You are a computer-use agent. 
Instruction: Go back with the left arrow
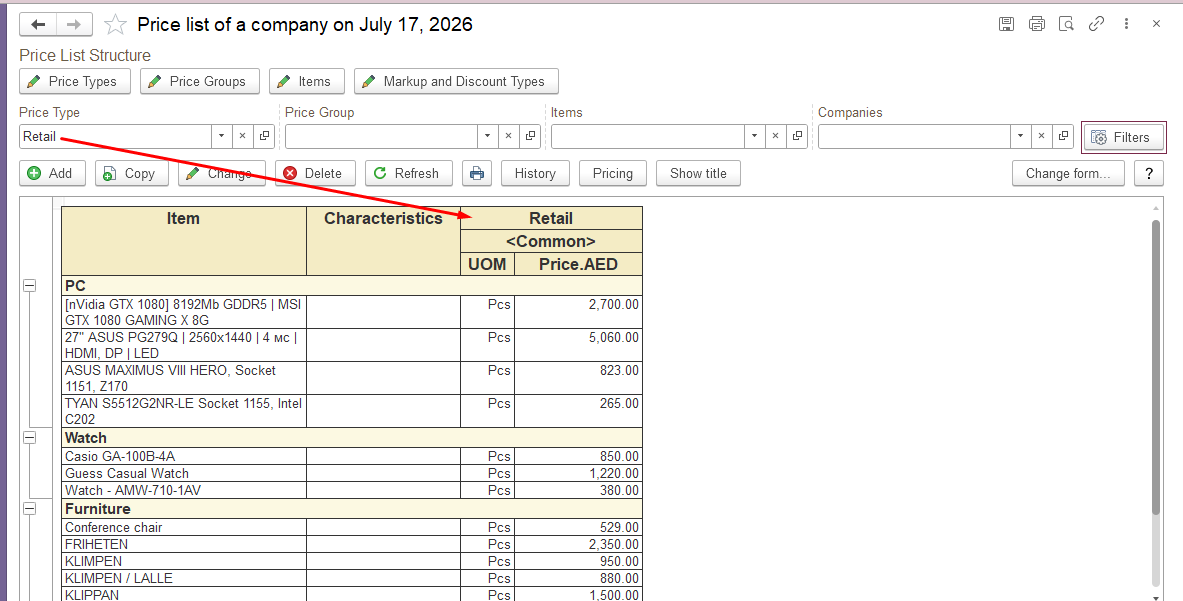tap(38, 25)
